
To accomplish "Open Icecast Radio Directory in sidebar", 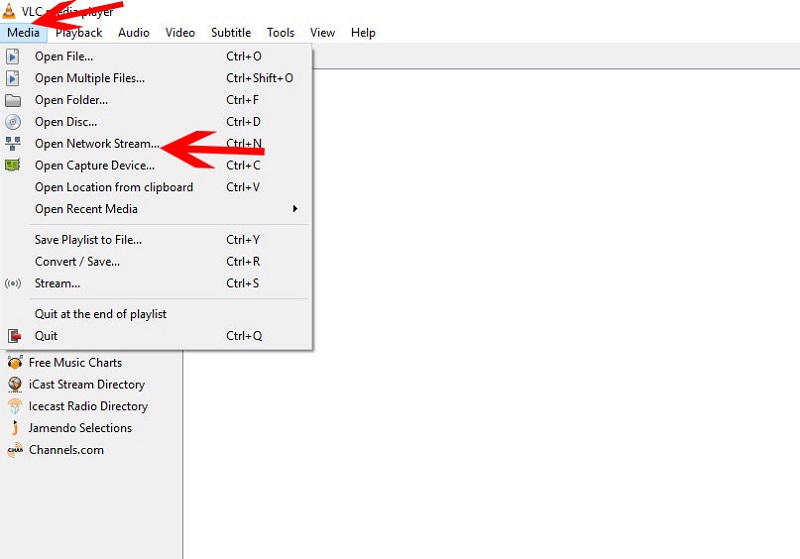I will pyautogui.click(x=88, y=406).
